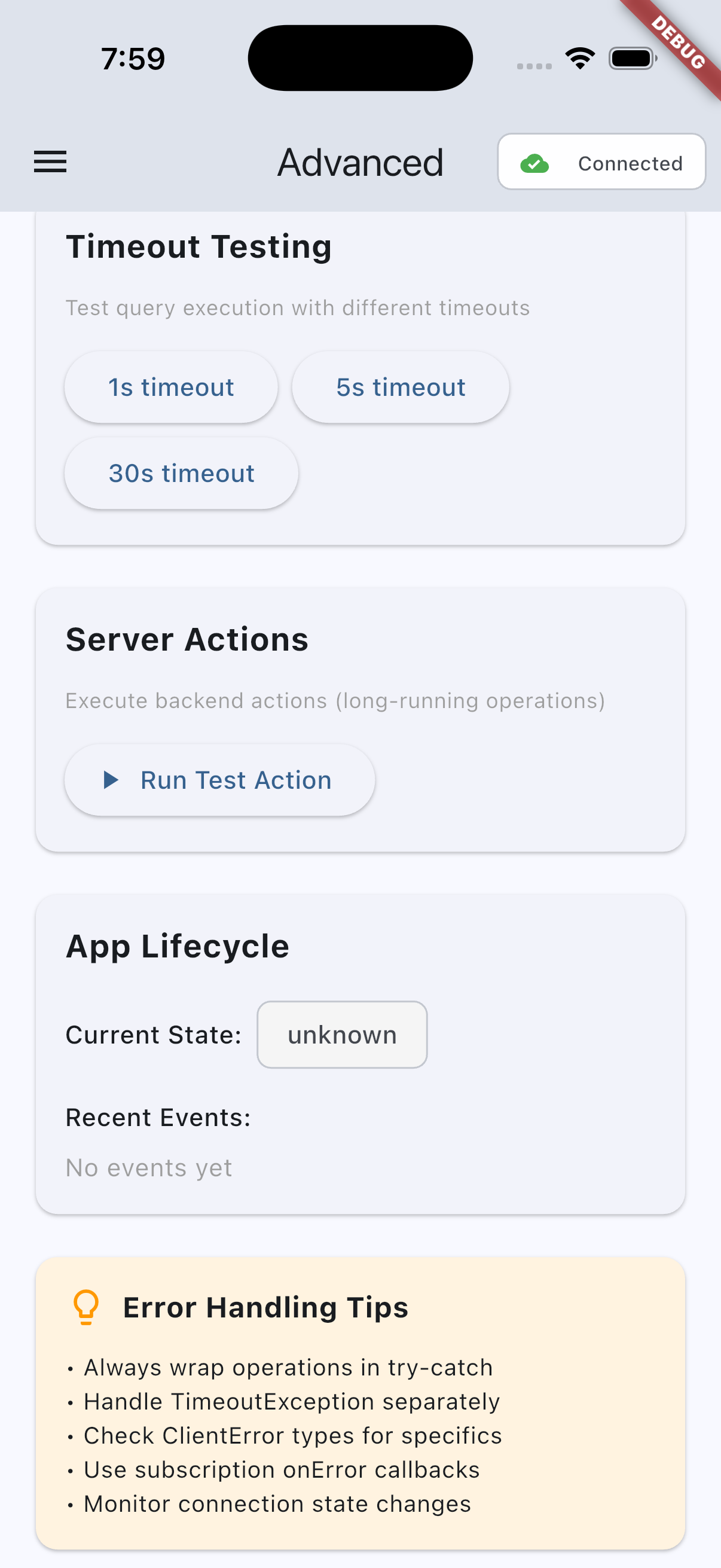Expand the Recent Events section

158,1117
